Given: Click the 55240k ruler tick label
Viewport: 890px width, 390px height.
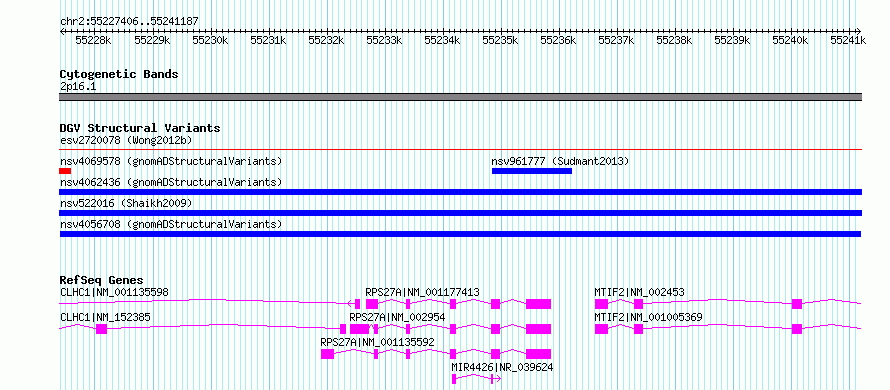Looking at the screenshot, I should click(790, 40).
